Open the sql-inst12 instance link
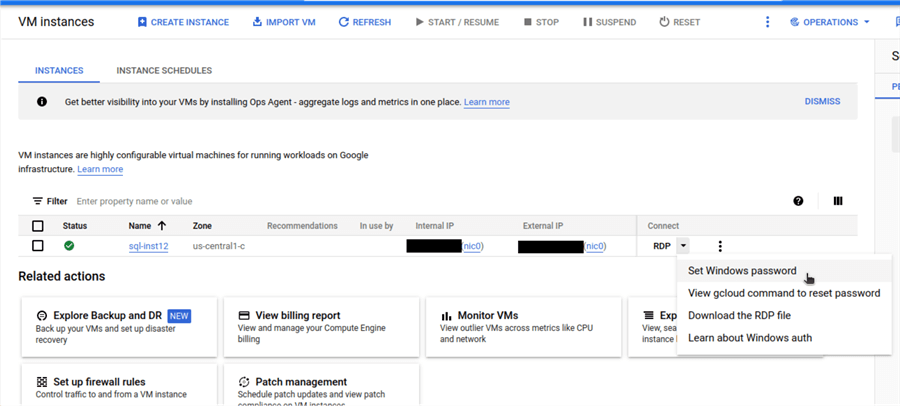This screenshot has height=406, width=900. click(x=148, y=246)
